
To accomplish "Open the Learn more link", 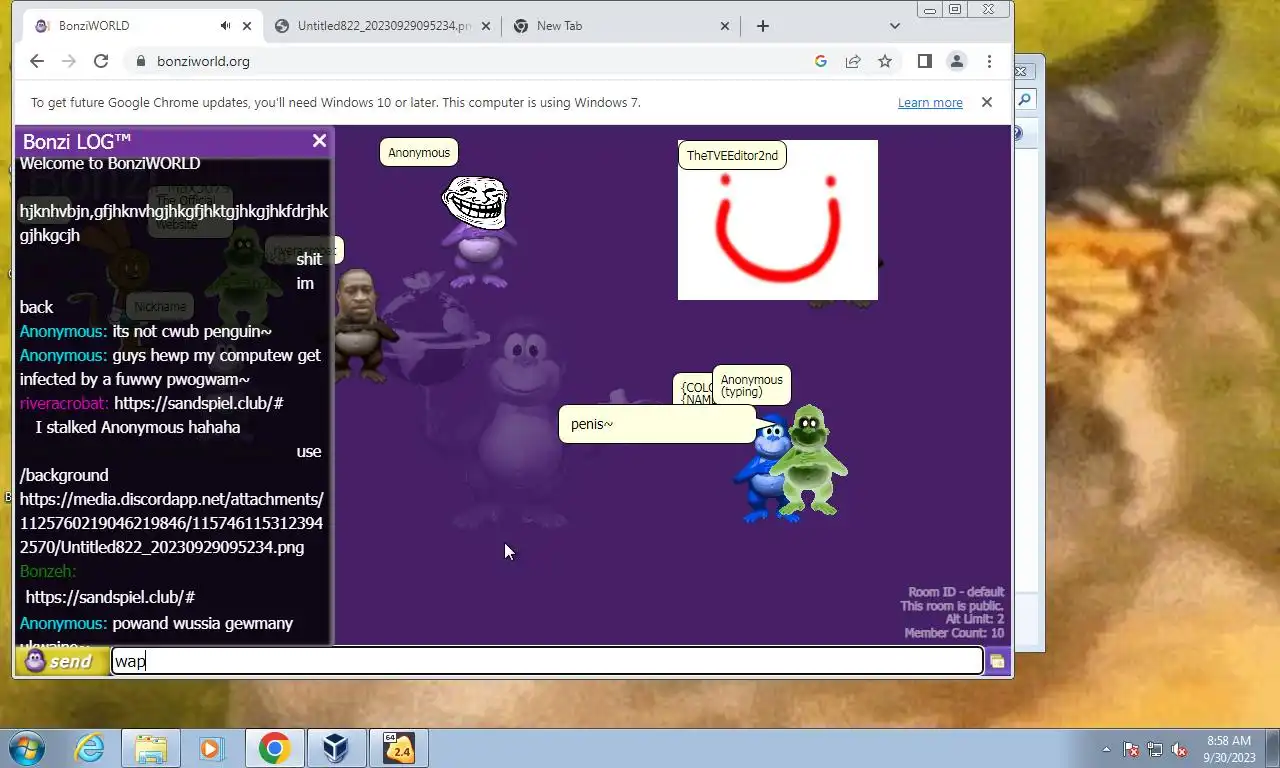I will click(x=930, y=103).
